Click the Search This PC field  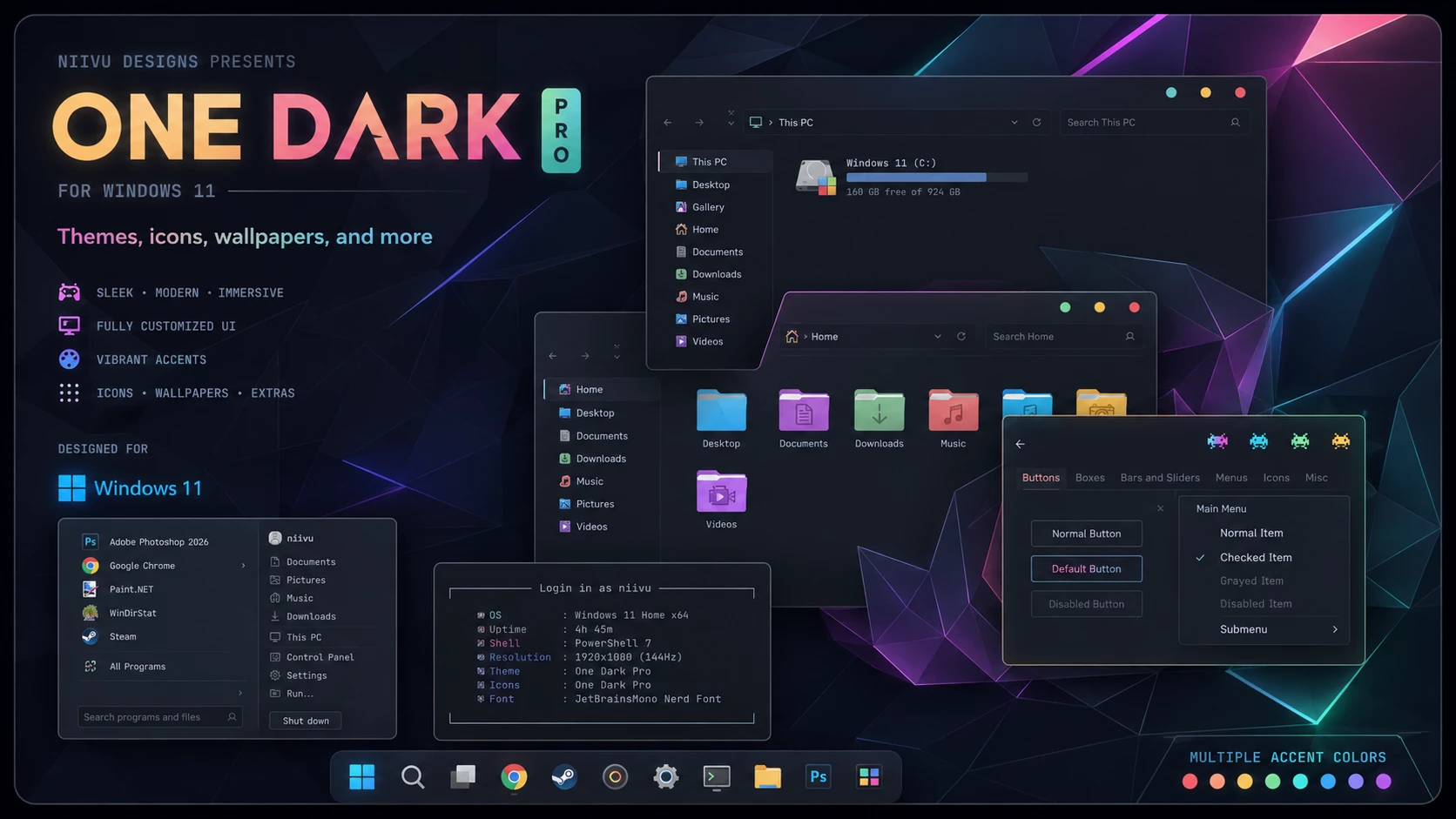(1154, 123)
